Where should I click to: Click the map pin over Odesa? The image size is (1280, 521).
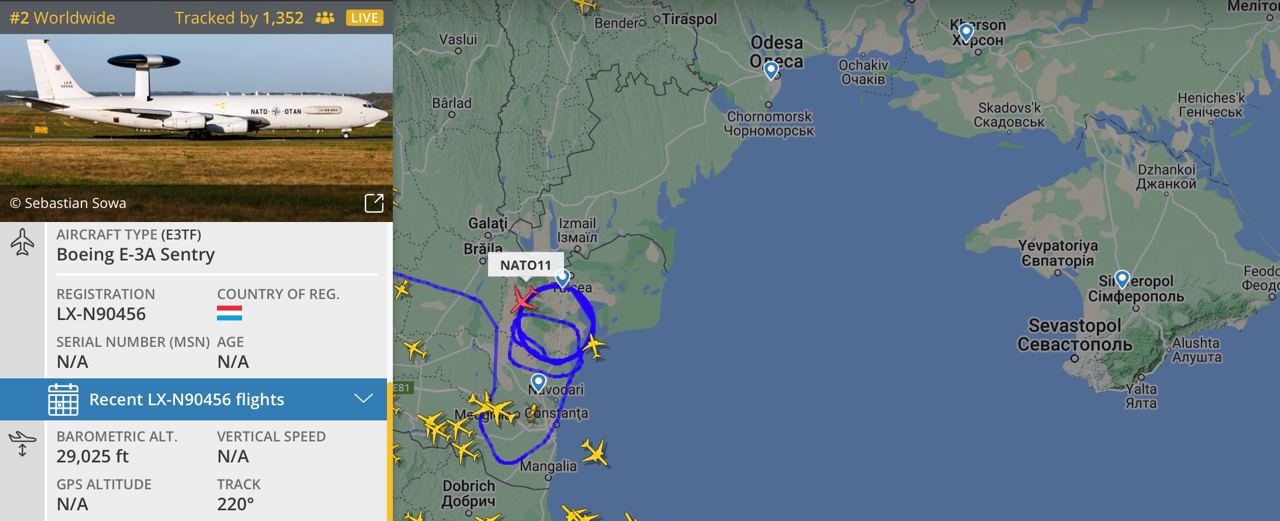[x=771, y=71]
